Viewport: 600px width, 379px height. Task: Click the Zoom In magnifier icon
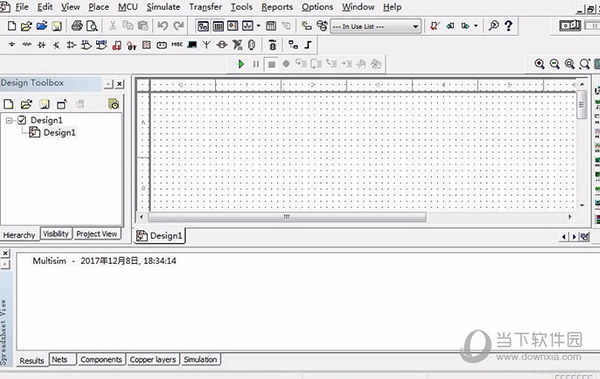[x=540, y=64]
